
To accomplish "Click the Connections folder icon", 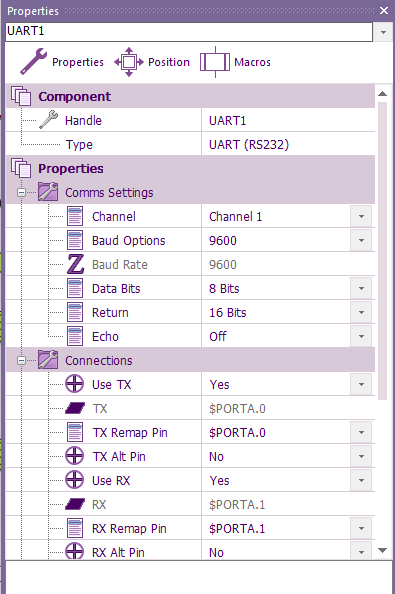I will click(48, 360).
